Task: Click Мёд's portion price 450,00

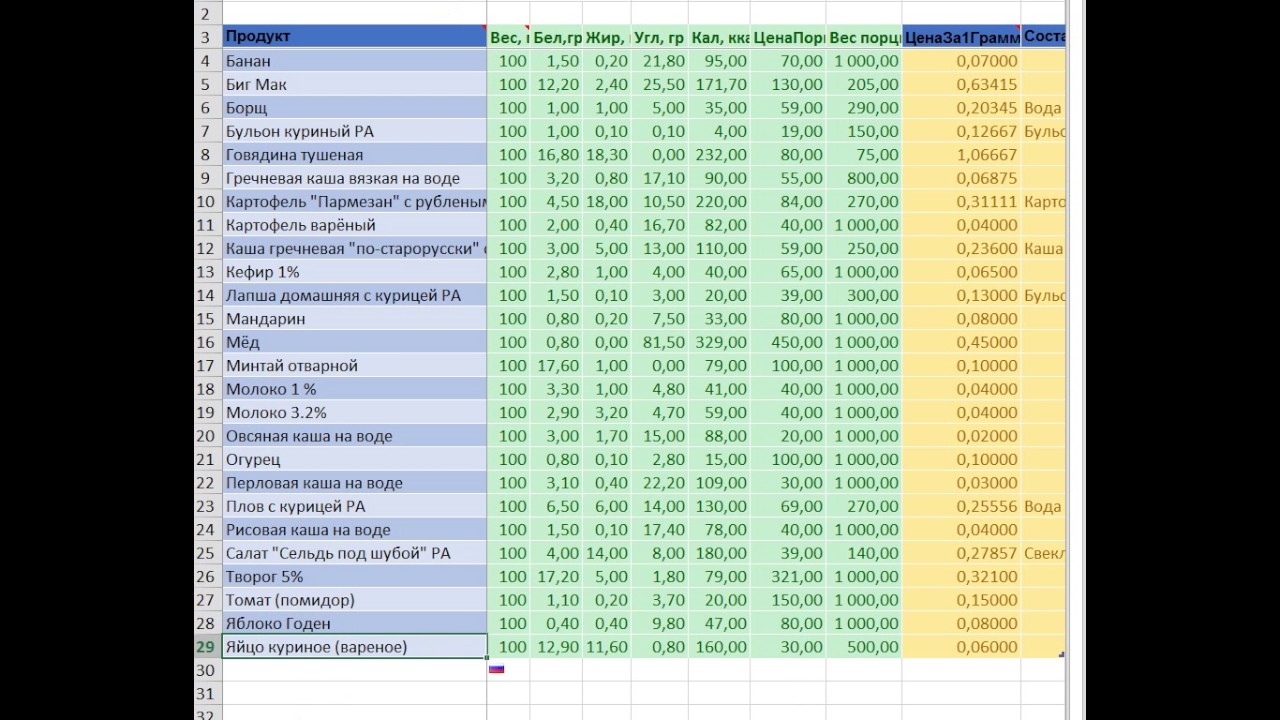Action: pos(788,342)
